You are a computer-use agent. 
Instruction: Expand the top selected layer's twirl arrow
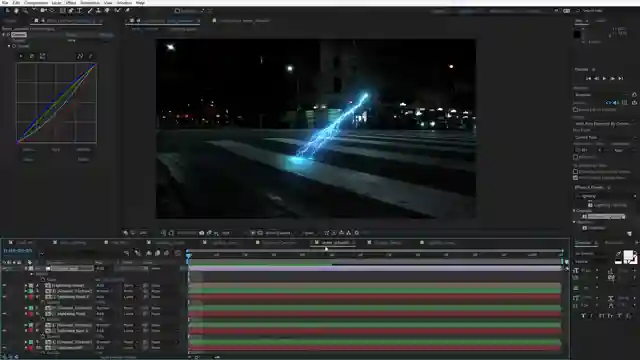point(26,269)
